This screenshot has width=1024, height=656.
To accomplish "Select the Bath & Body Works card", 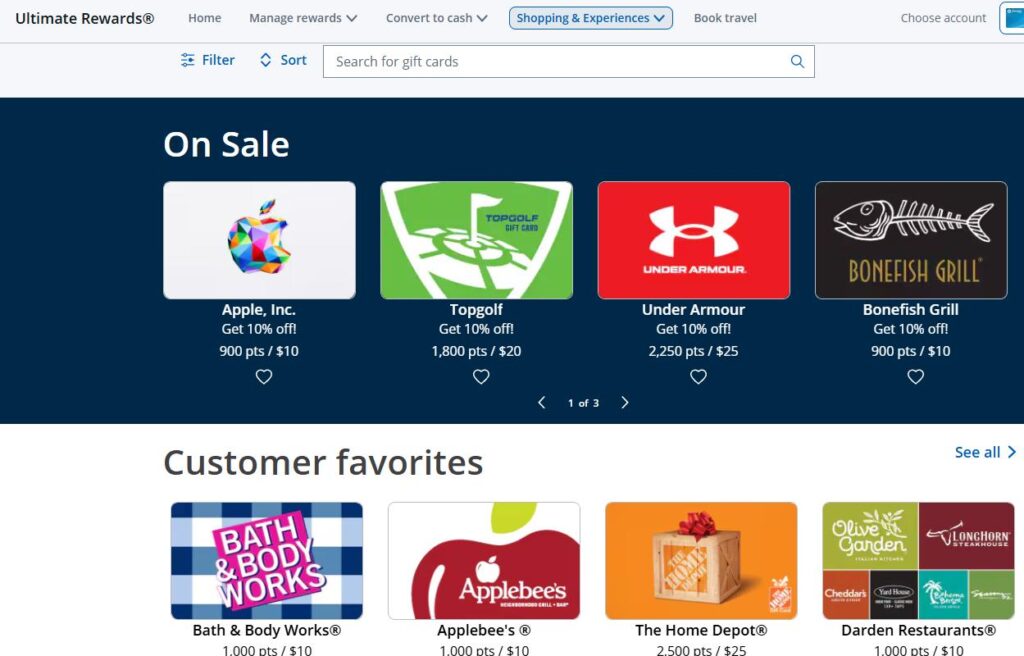I will coord(266,561).
